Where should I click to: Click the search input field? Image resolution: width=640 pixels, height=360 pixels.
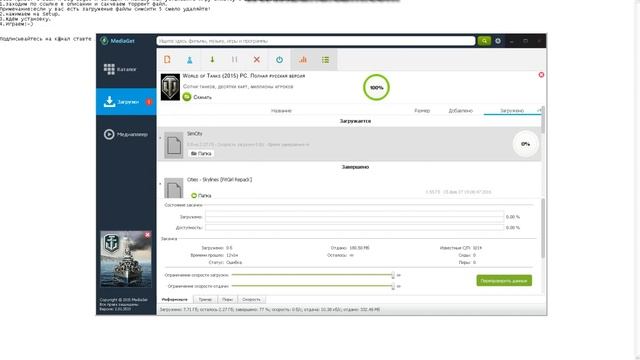tap(316, 41)
